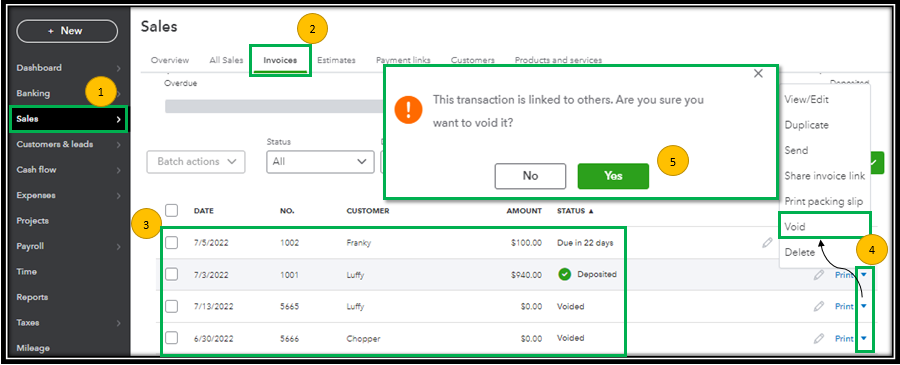900x365 pixels.
Task: Open action dropdown arrow for invoice 1001
Action: (x=863, y=275)
